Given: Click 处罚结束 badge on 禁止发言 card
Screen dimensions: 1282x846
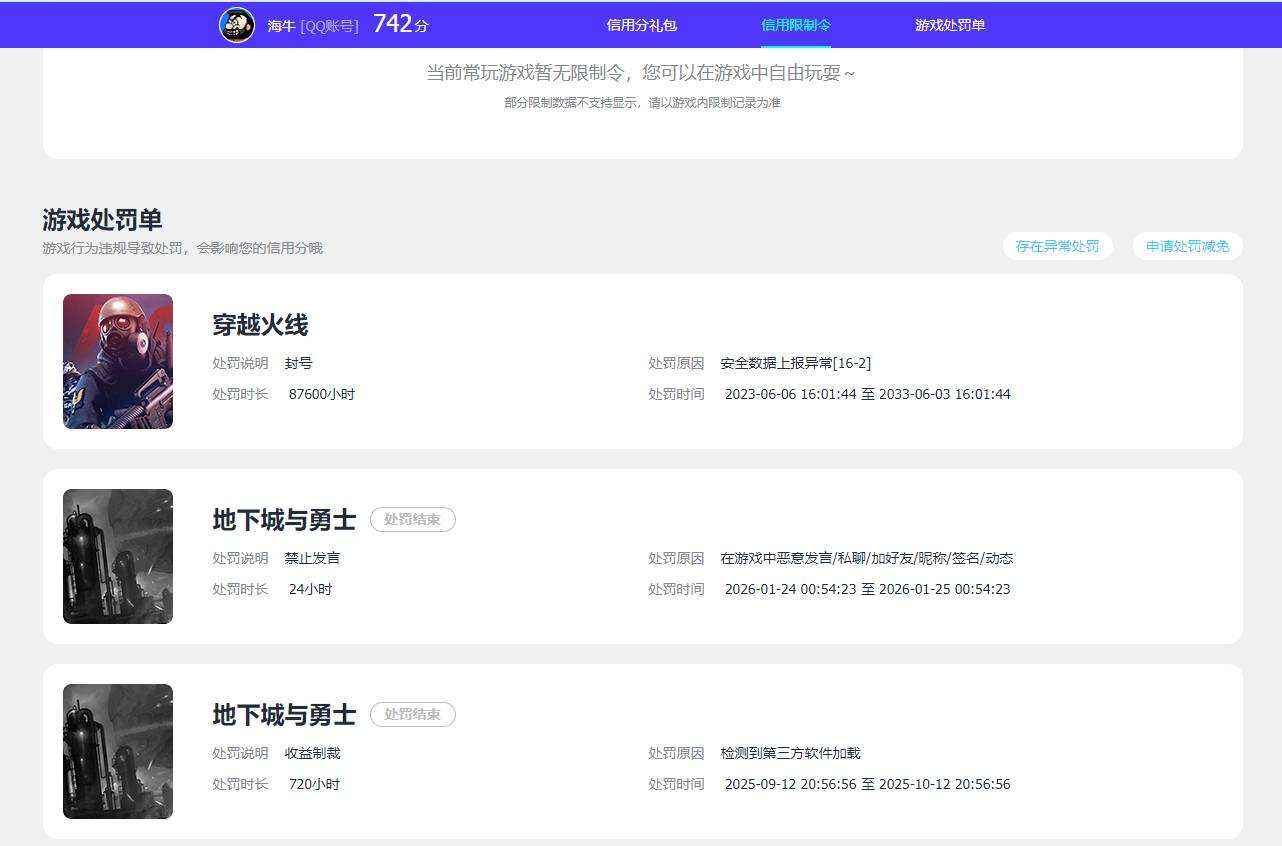Looking at the screenshot, I should 413,520.
